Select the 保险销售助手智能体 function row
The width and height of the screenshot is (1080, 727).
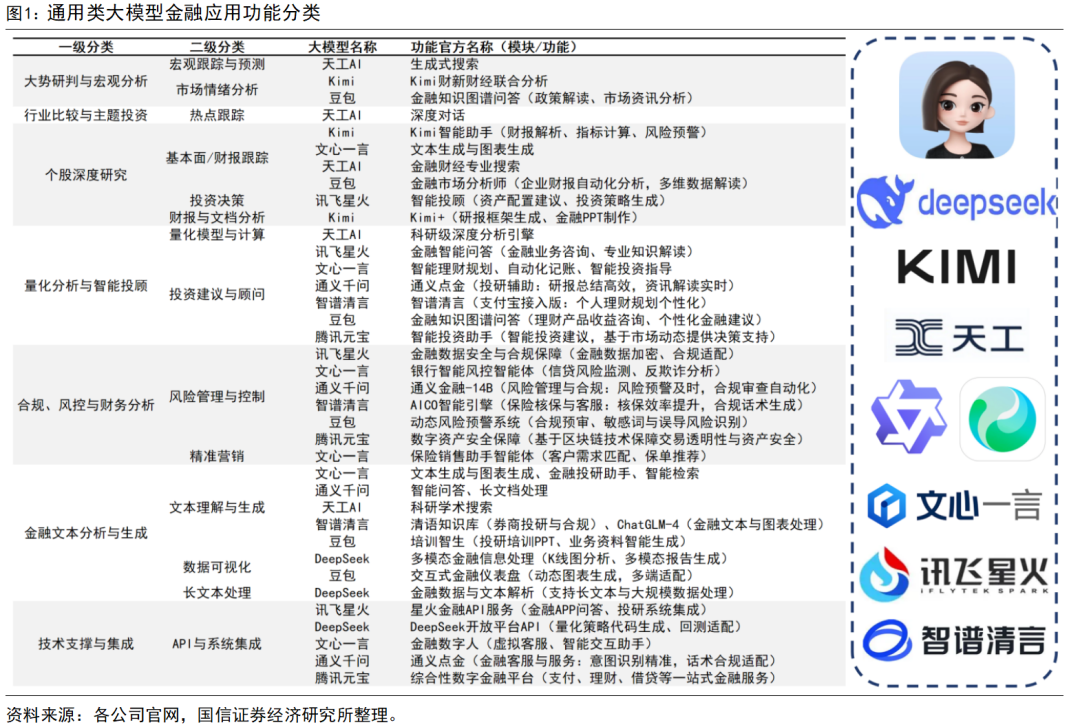(558, 456)
